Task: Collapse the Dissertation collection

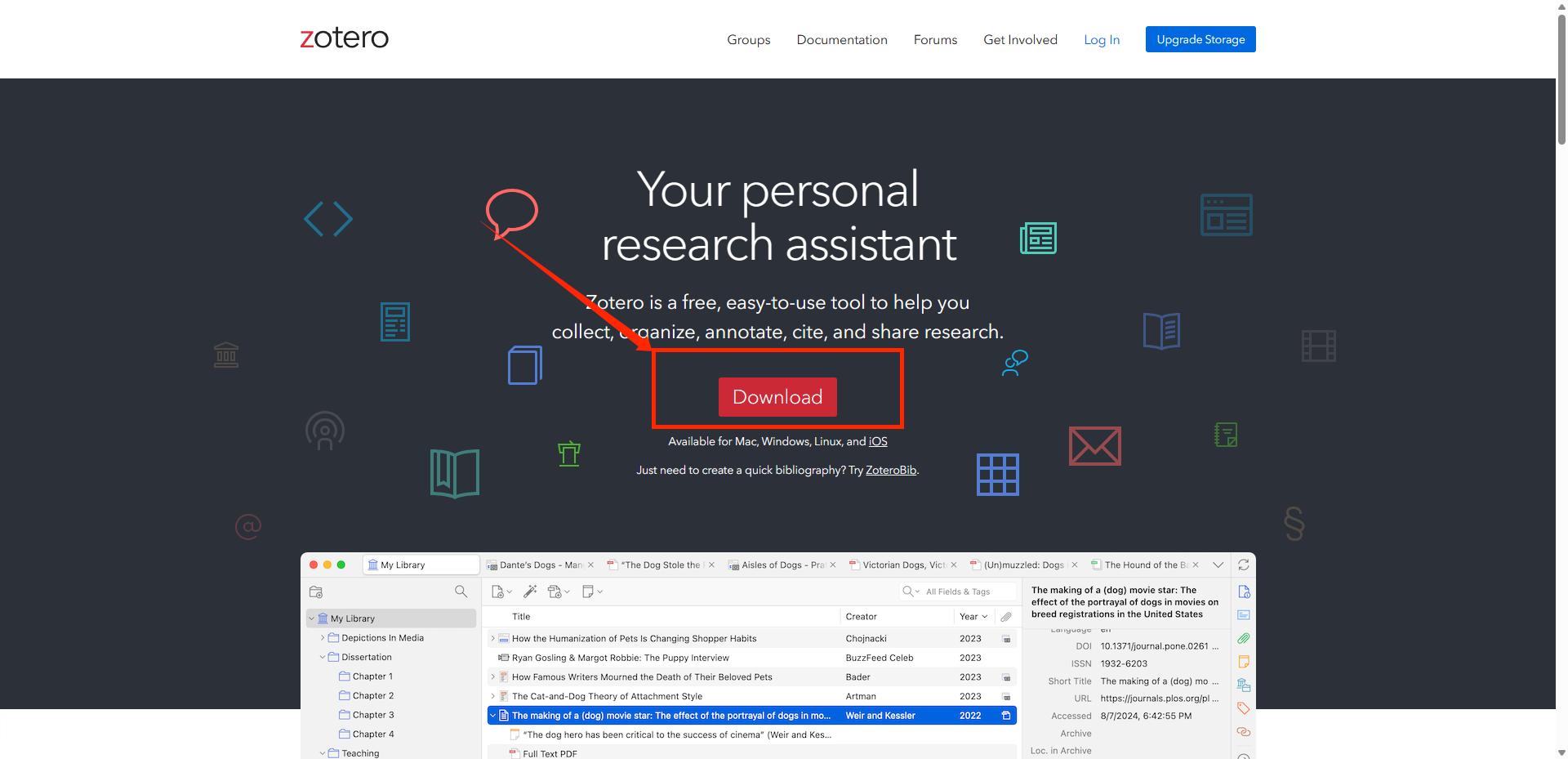Action: coord(323,657)
